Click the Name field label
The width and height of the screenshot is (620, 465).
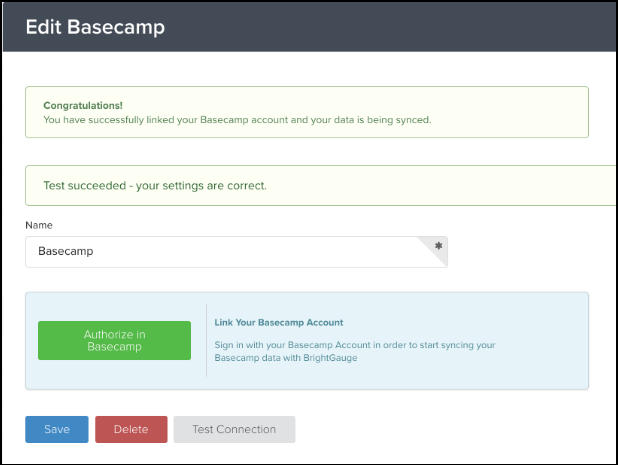[39, 225]
